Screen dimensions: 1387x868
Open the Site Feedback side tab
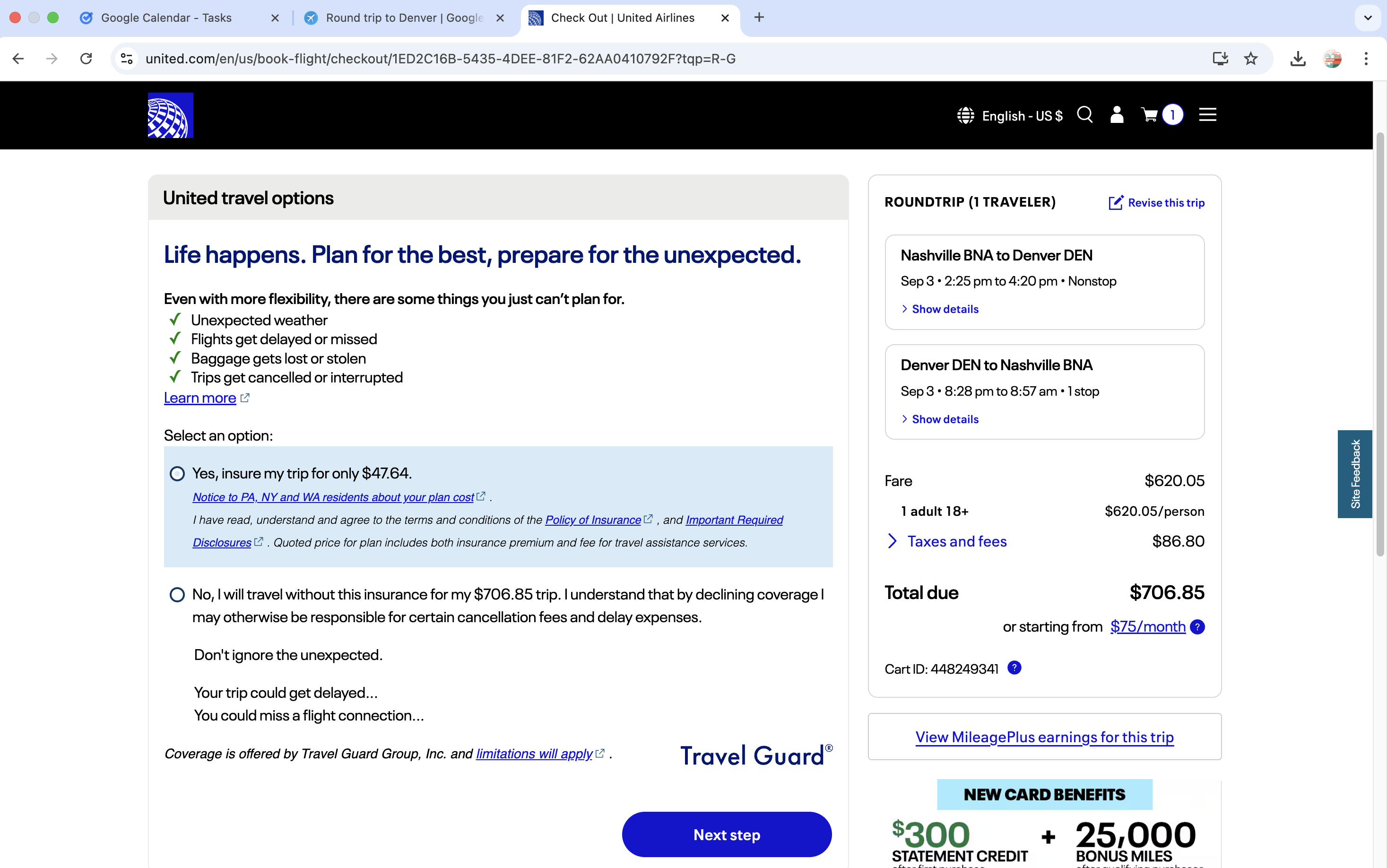[1355, 474]
